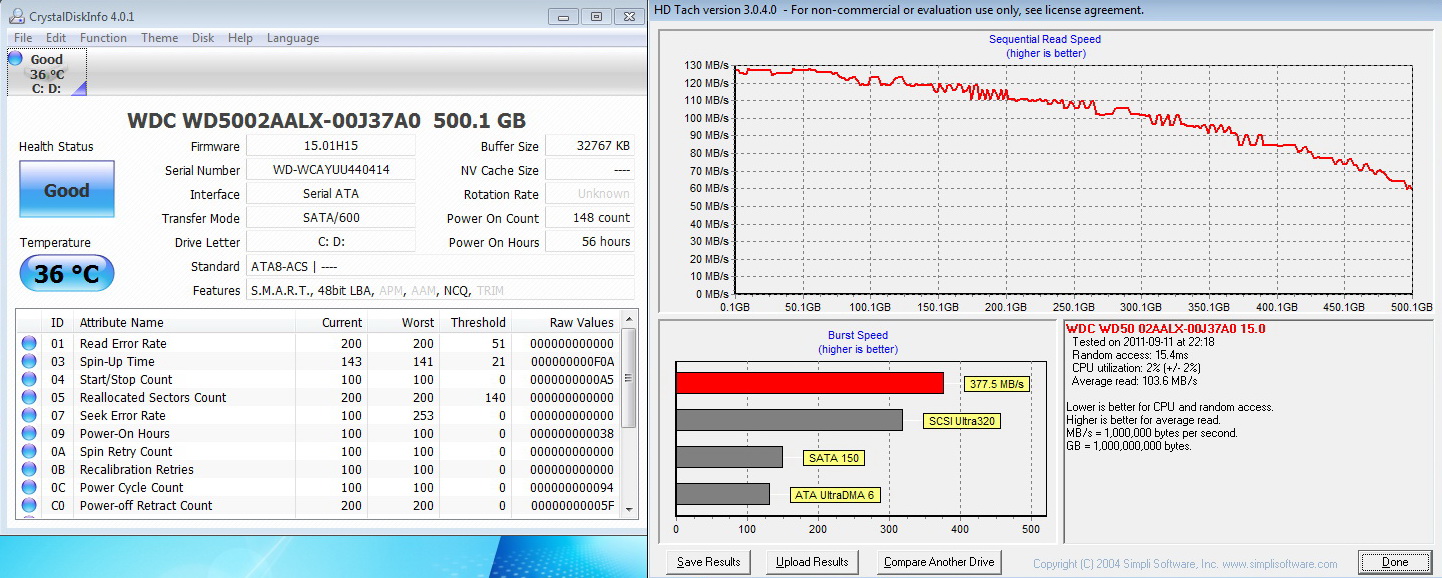1442x578 pixels.
Task: Click the Attribute Name column header
Action: 184,323
